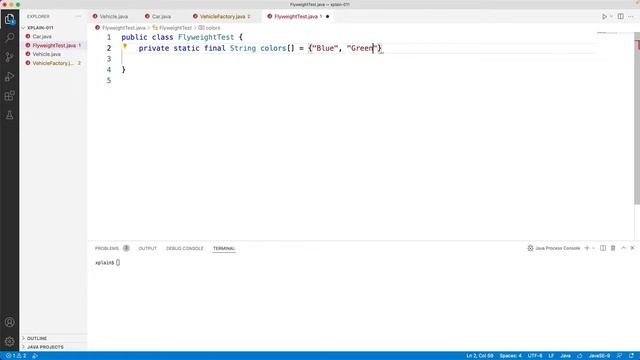This screenshot has height=360, width=640.
Task: Switch to the VehicleFactory.java tab
Action: (x=222, y=17)
